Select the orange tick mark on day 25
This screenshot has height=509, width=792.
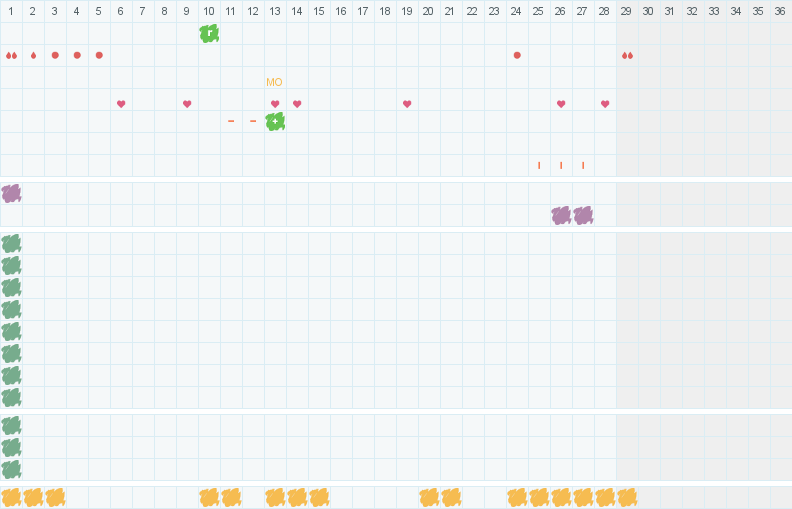539,165
